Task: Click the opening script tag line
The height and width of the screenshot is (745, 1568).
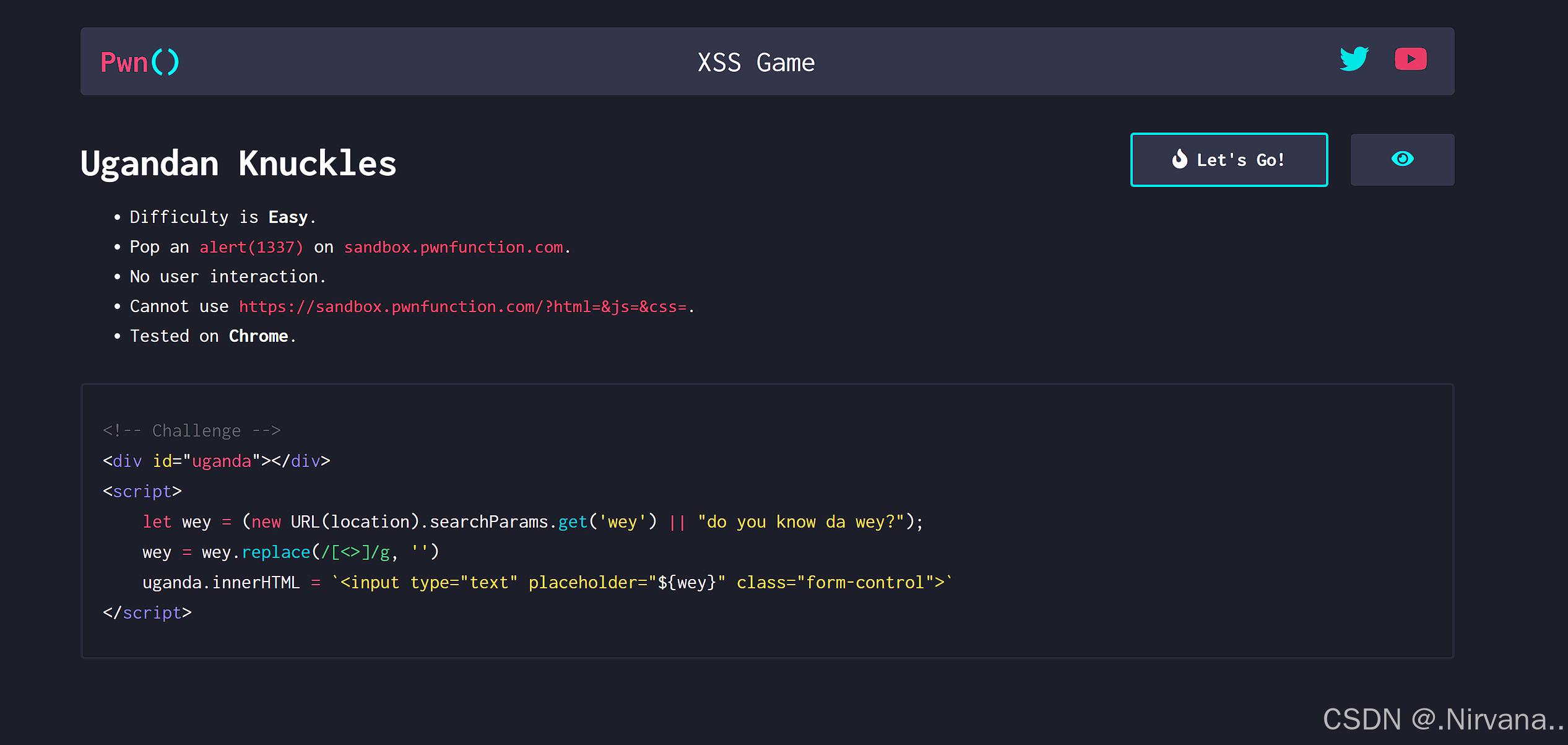Action: (x=142, y=491)
